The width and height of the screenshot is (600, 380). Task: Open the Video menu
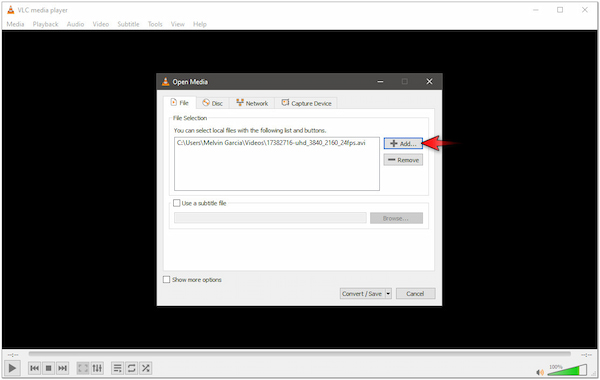click(x=101, y=24)
